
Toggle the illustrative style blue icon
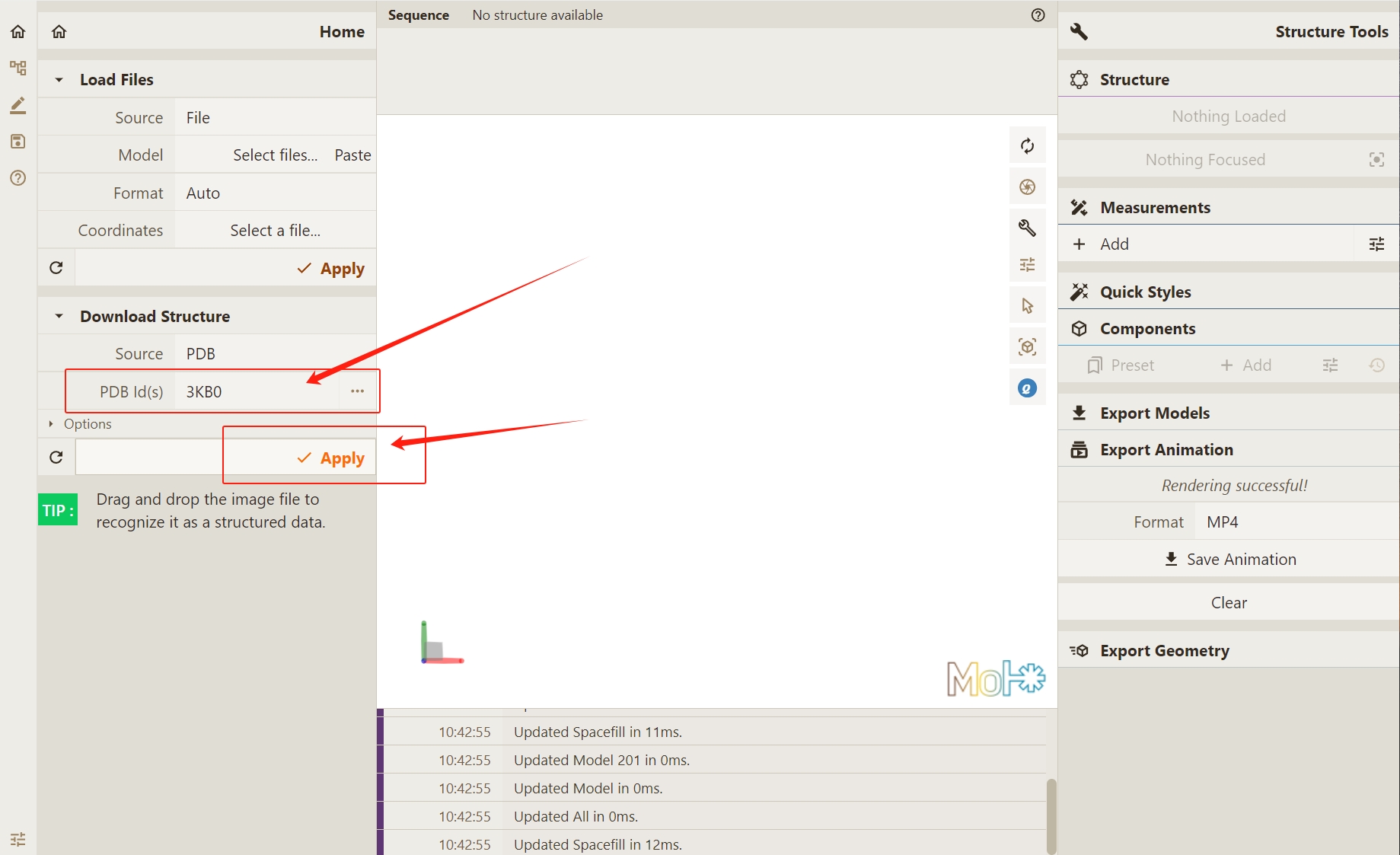point(1027,388)
